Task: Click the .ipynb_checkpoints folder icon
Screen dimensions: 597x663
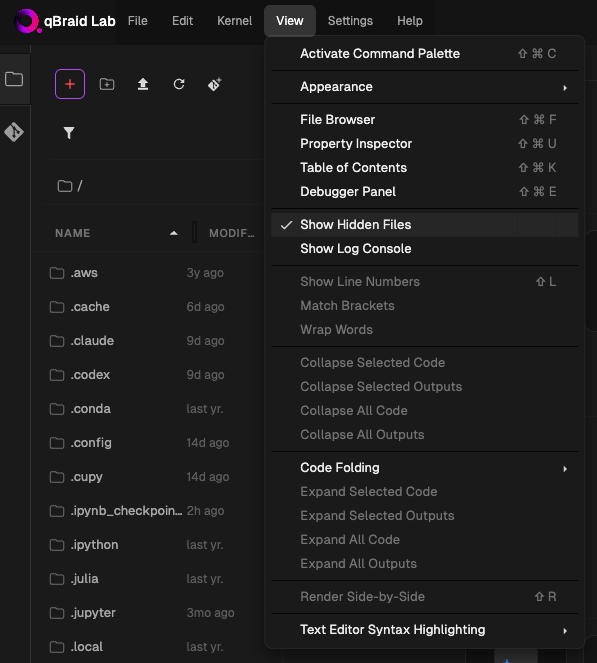Action: point(57,511)
